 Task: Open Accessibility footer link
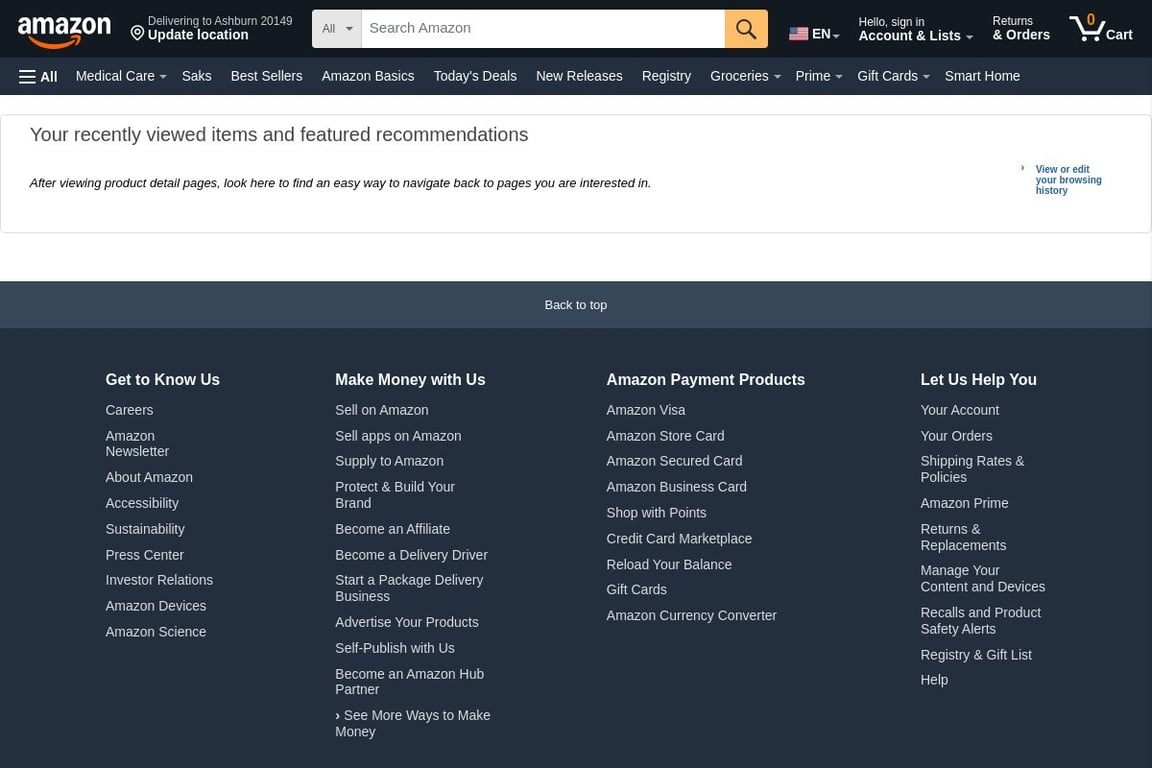[x=142, y=503]
